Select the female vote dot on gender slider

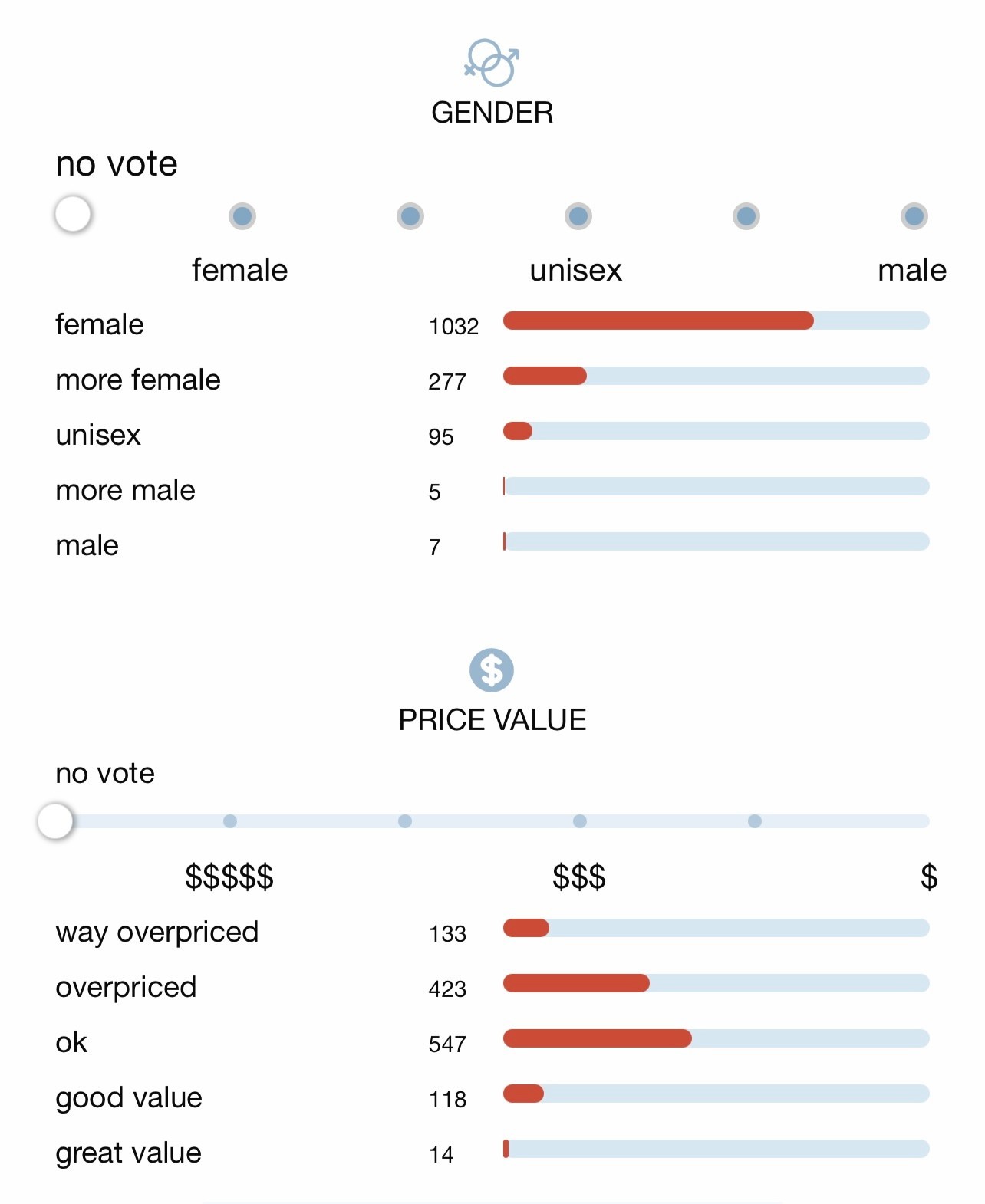tap(242, 216)
